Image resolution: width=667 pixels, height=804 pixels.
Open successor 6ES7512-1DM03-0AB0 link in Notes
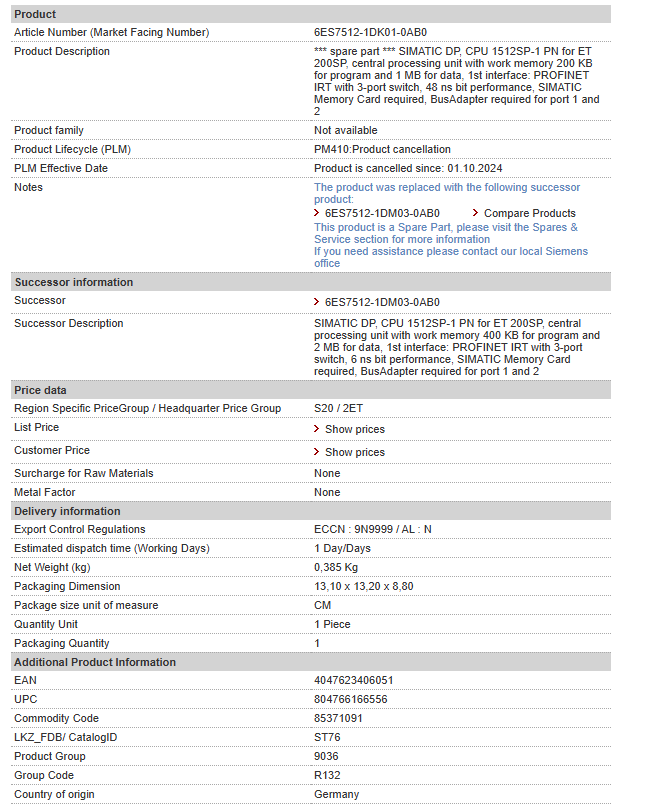click(x=381, y=213)
